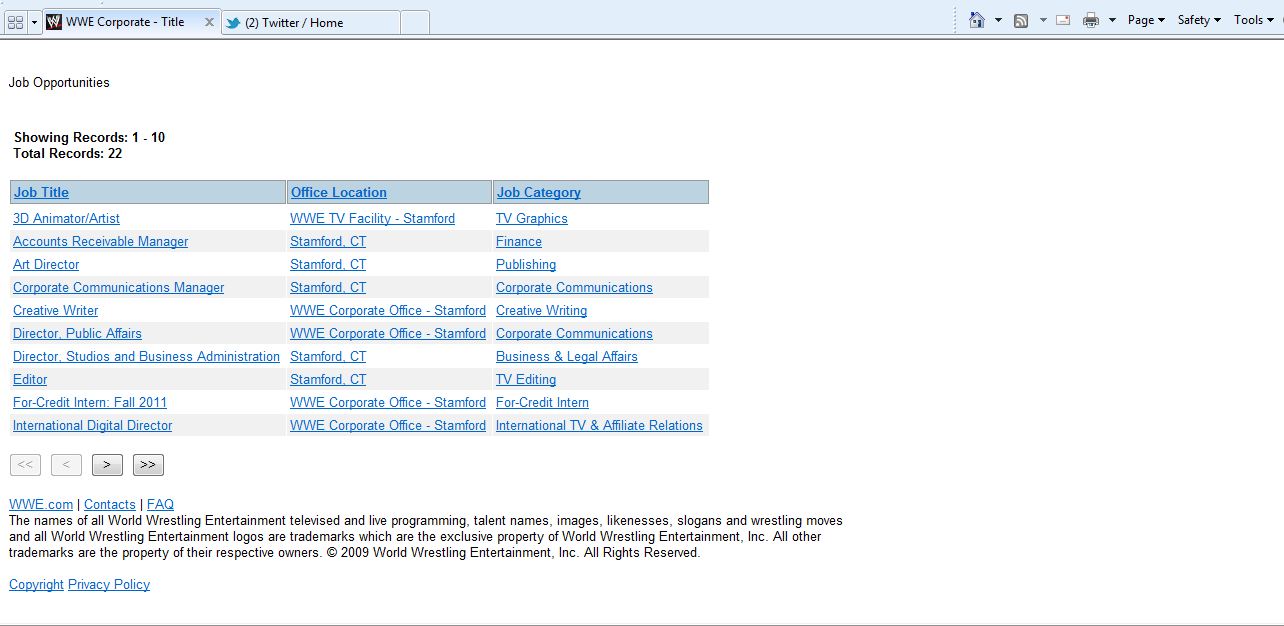Open the Privacy Policy link
Image resolution: width=1284 pixels, height=626 pixels.
(x=109, y=585)
